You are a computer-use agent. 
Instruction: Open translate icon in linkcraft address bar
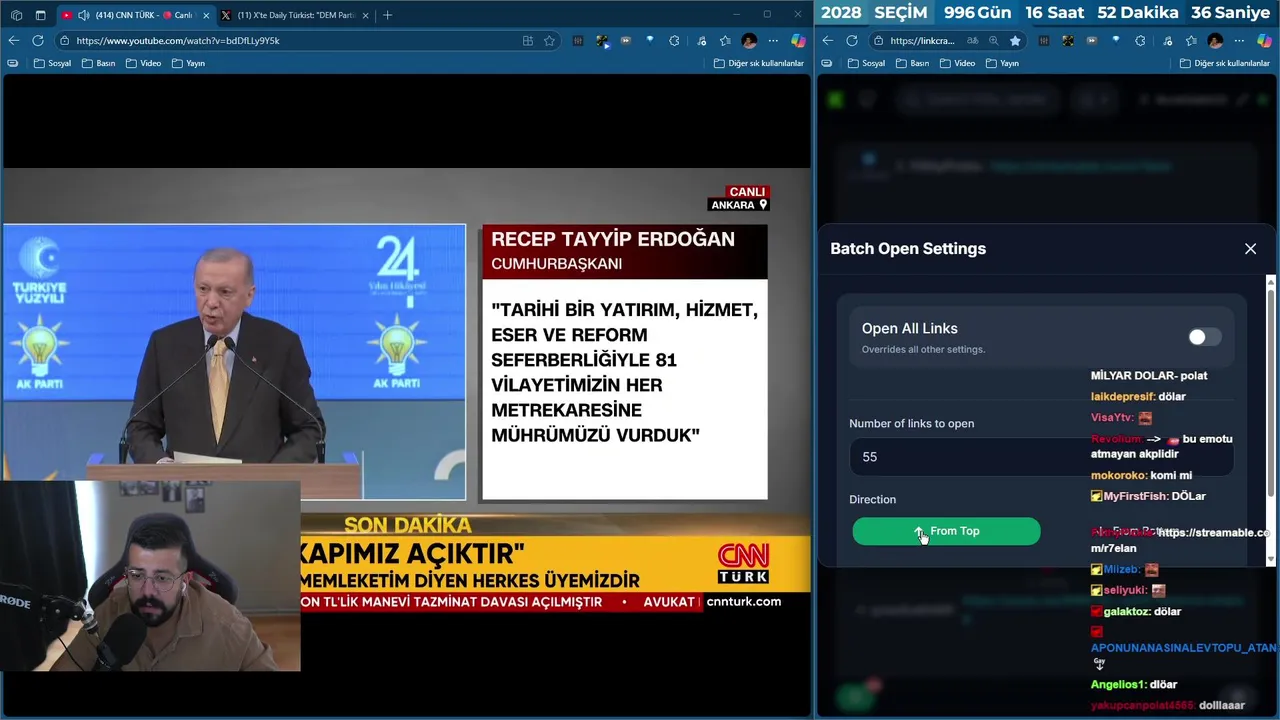(x=973, y=41)
